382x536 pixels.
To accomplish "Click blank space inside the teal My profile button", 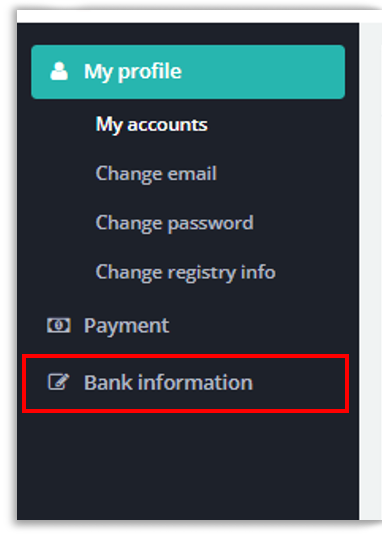I will (x=267, y=72).
